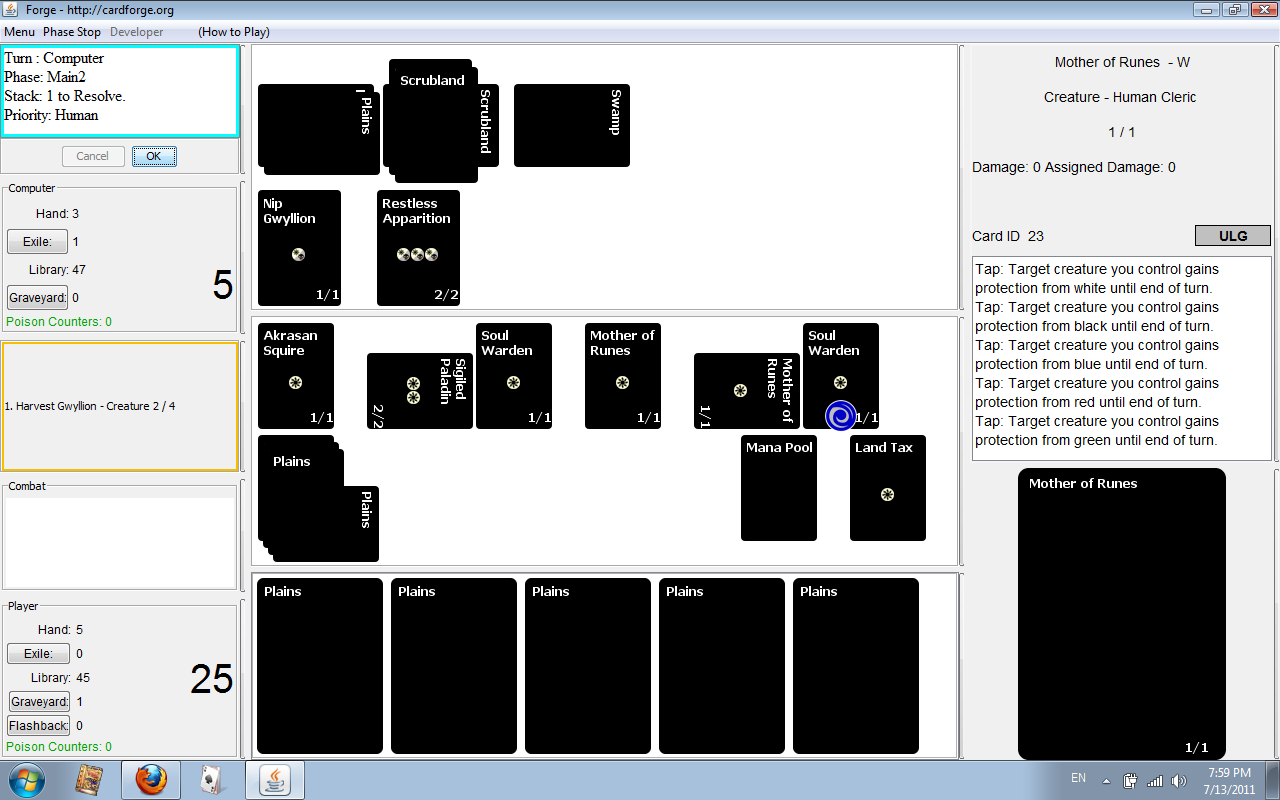Open the How to Play menu
This screenshot has width=1280, height=800.
pyautogui.click(x=234, y=32)
